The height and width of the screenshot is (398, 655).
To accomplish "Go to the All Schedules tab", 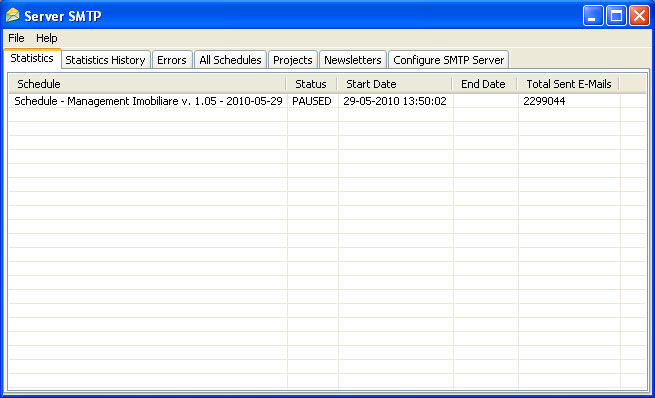I will pyautogui.click(x=230, y=60).
